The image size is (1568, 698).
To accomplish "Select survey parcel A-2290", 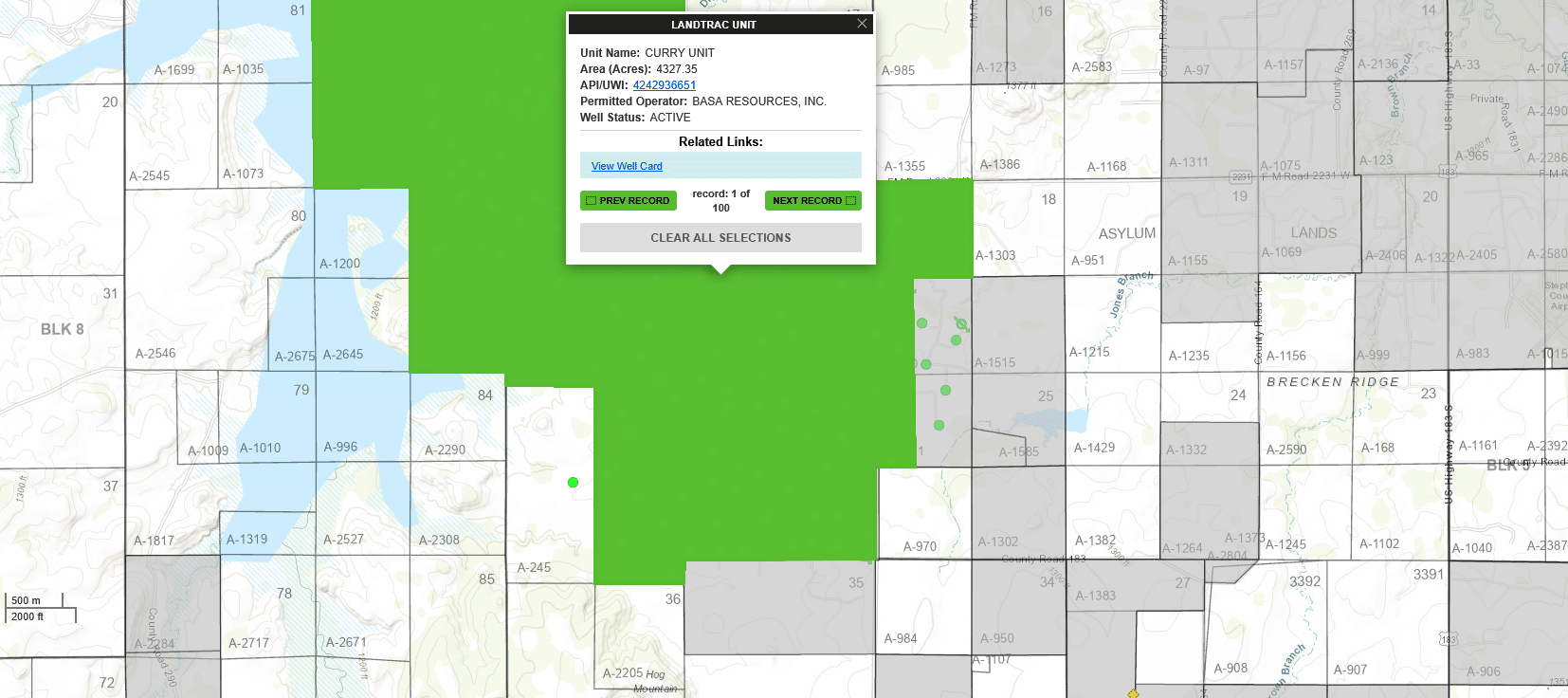I will pyautogui.click(x=445, y=450).
